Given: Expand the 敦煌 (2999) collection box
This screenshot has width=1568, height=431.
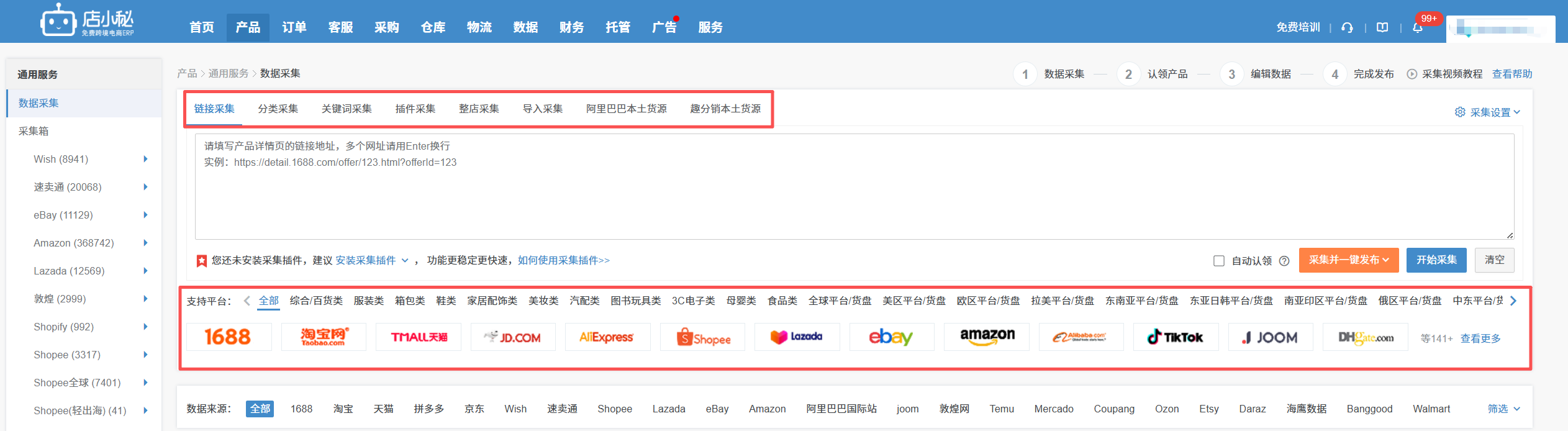Looking at the screenshot, I should [x=145, y=299].
